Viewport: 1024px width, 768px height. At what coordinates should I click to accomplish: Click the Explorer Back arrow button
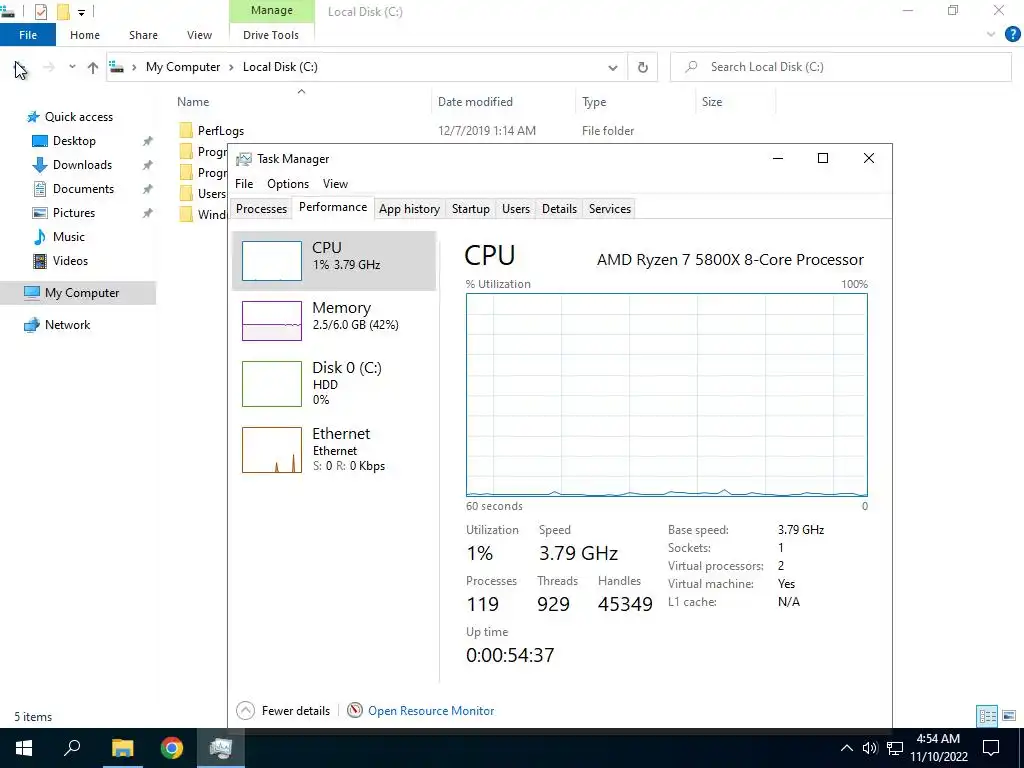[20, 67]
